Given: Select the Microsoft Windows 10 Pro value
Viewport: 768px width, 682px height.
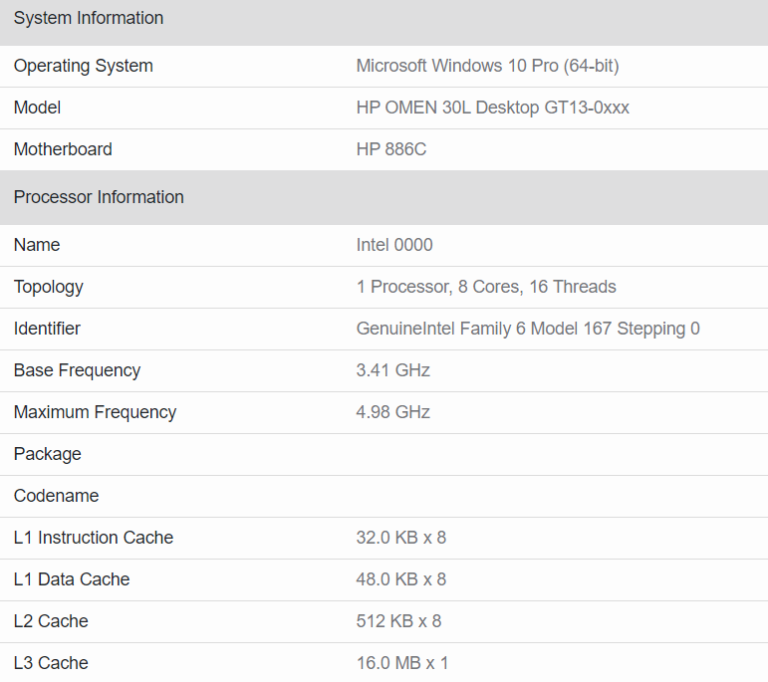Looking at the screenshot, I should coord(487,66).
